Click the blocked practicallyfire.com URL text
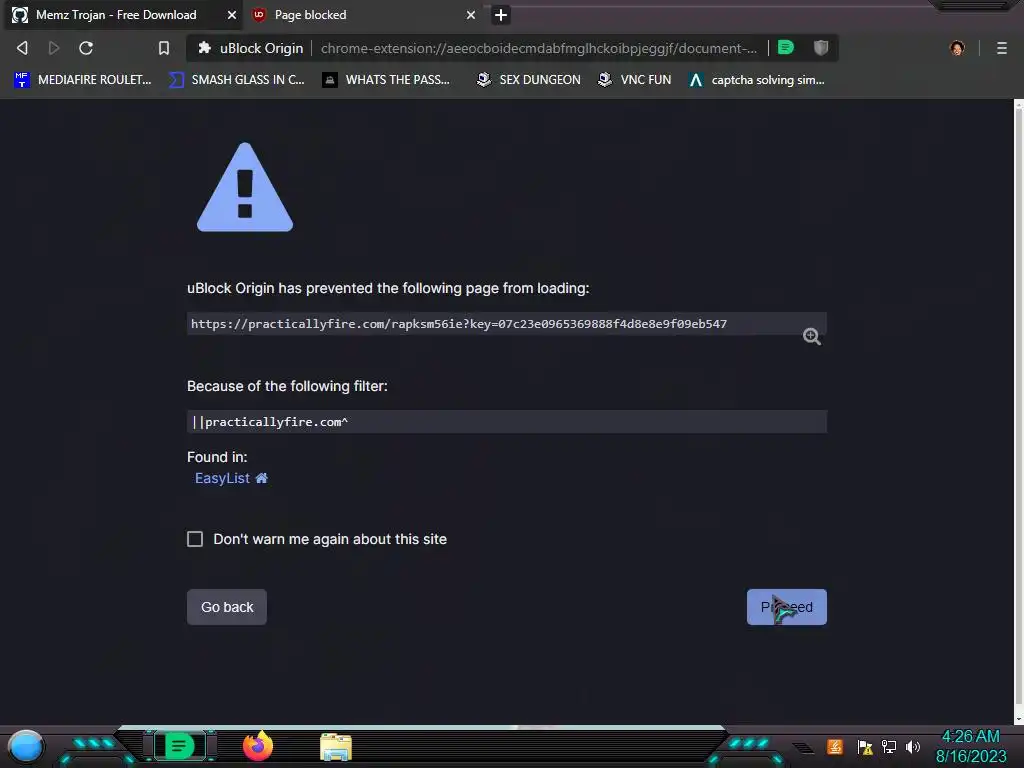The height and width of the screenshot is (768, 1024). click(458, 324)
